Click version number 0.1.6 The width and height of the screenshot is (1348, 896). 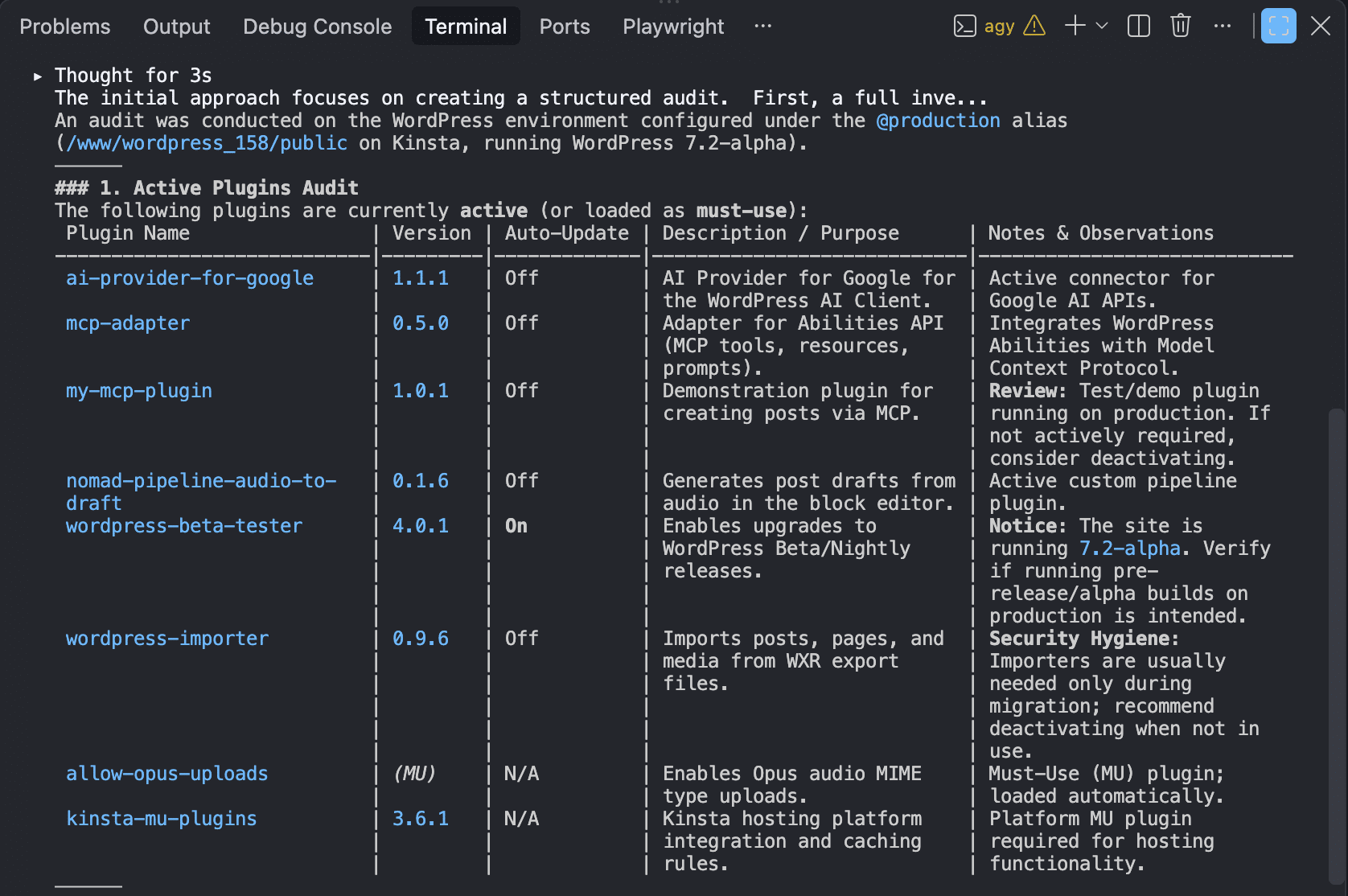421,481
